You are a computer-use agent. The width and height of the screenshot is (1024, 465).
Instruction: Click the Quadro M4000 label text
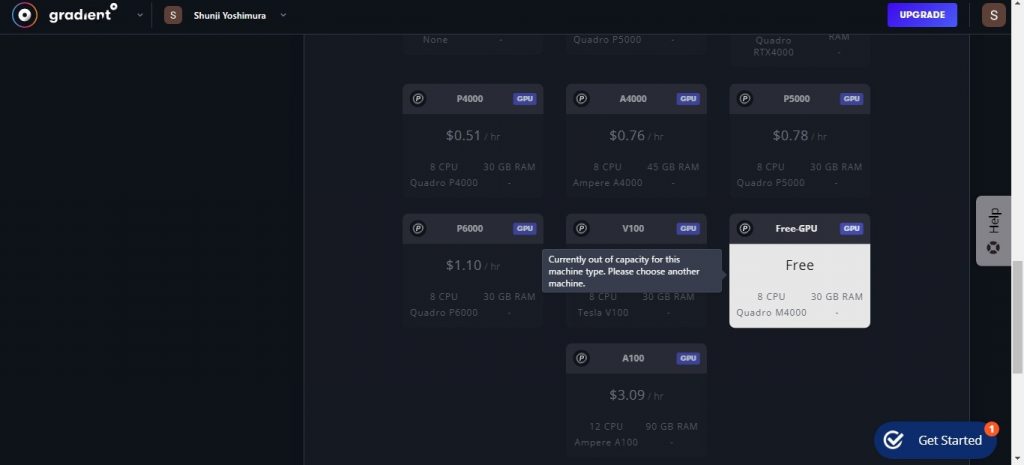point(771,313)
